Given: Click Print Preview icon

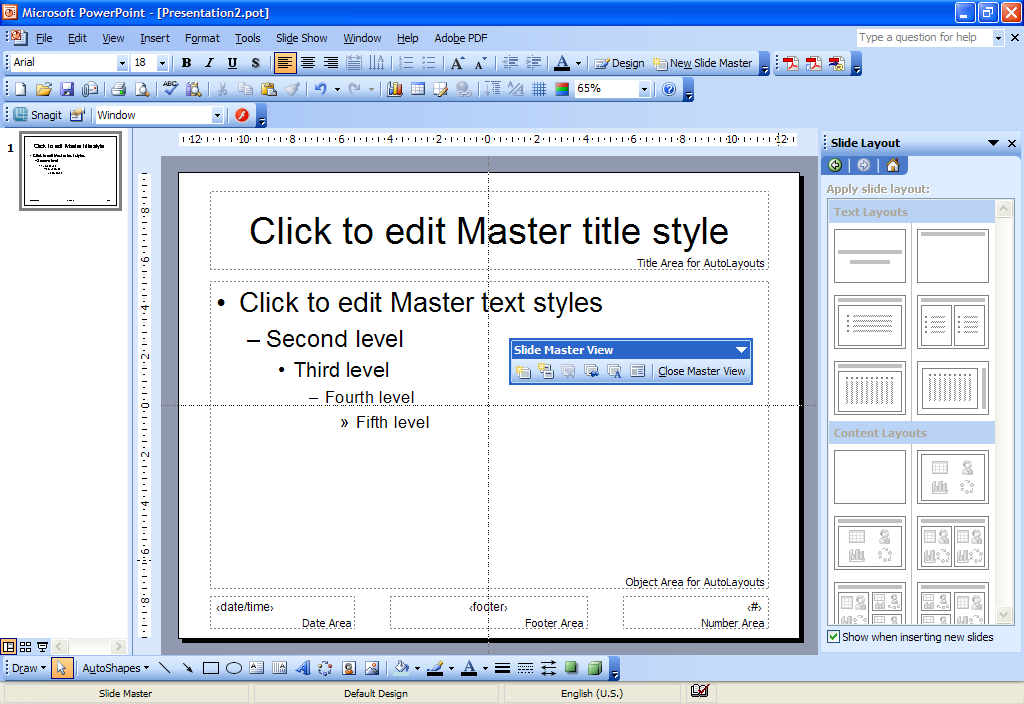Looking at the screenshot, I should (x=141, y=89).
